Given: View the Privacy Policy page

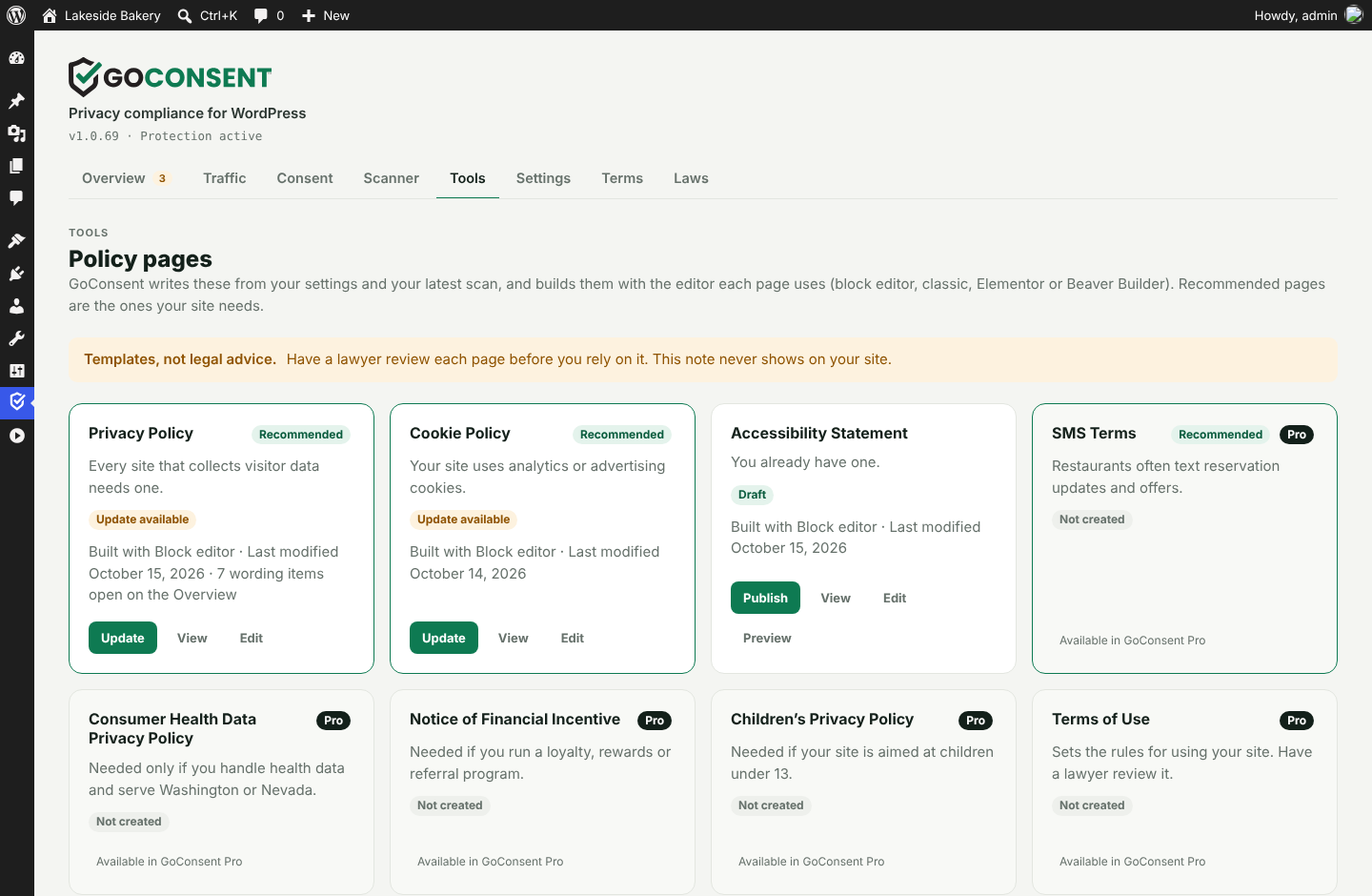Looking at the screenshot, I should 192,638.
